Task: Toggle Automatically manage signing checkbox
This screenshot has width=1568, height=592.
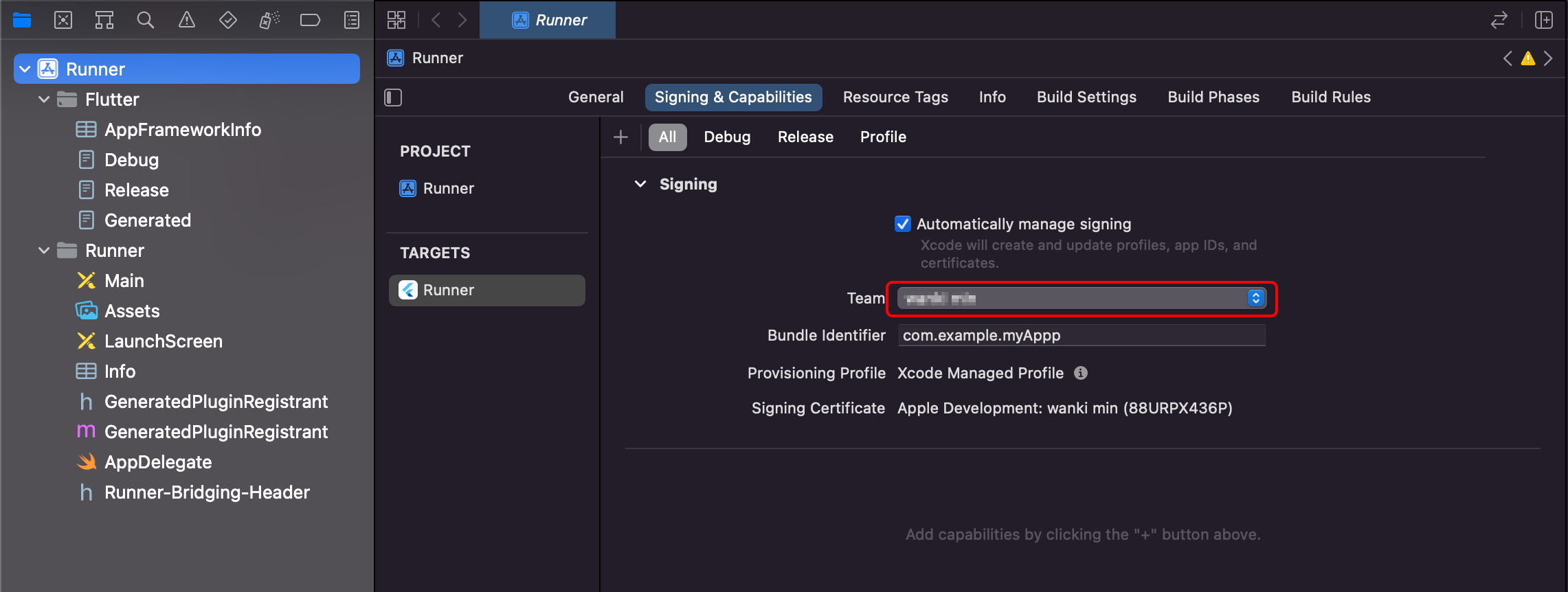Action: [x=903, y=224]
